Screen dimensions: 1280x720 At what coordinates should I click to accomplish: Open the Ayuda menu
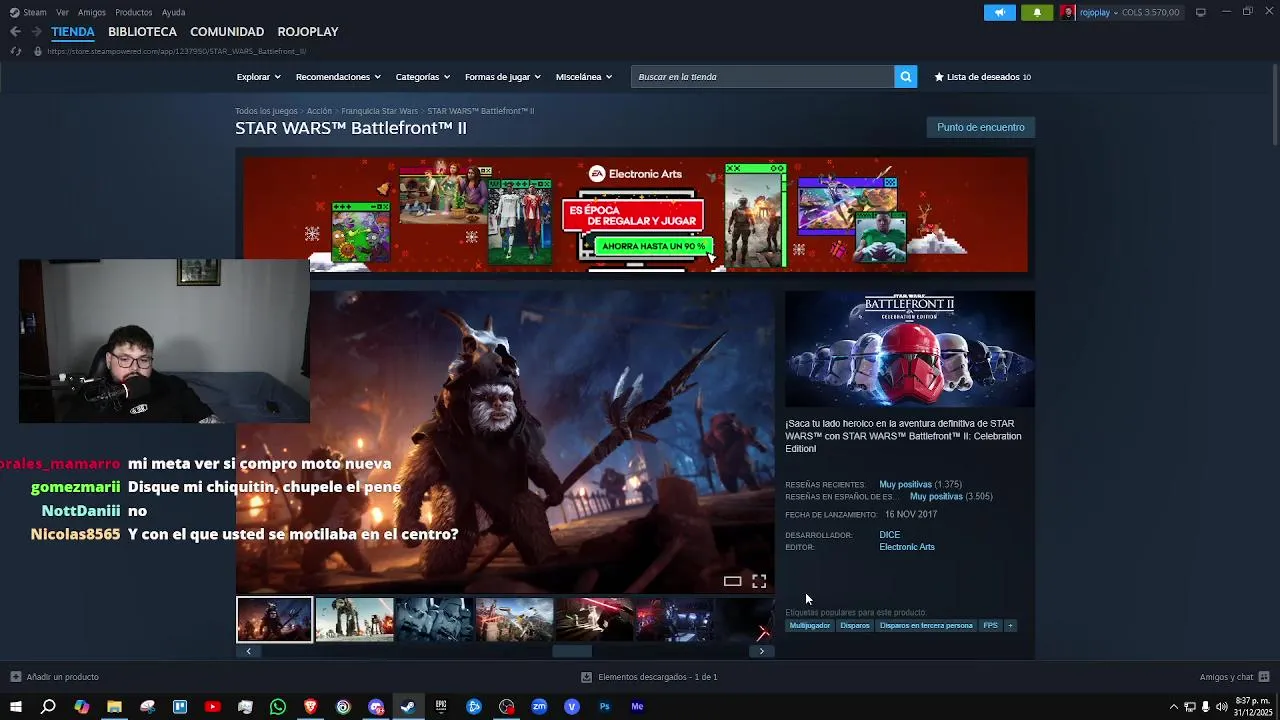pyautogui.click(x=174, y=12)
